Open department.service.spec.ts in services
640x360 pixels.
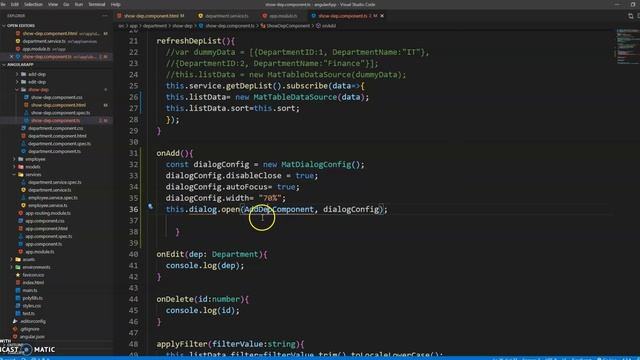pyautogui.click(x=54, y=182)
